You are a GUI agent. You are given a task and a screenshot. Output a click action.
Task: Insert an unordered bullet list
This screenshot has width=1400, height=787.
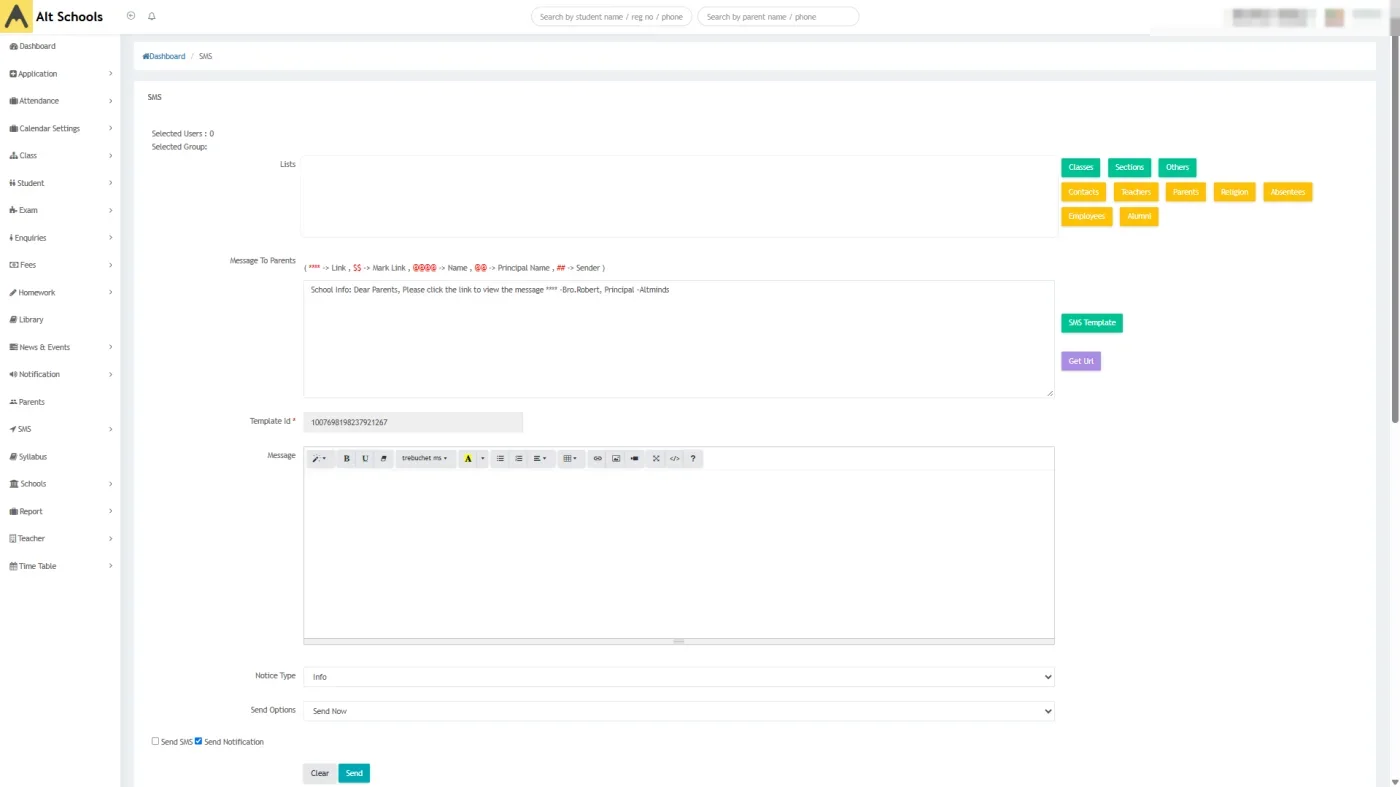500,458
